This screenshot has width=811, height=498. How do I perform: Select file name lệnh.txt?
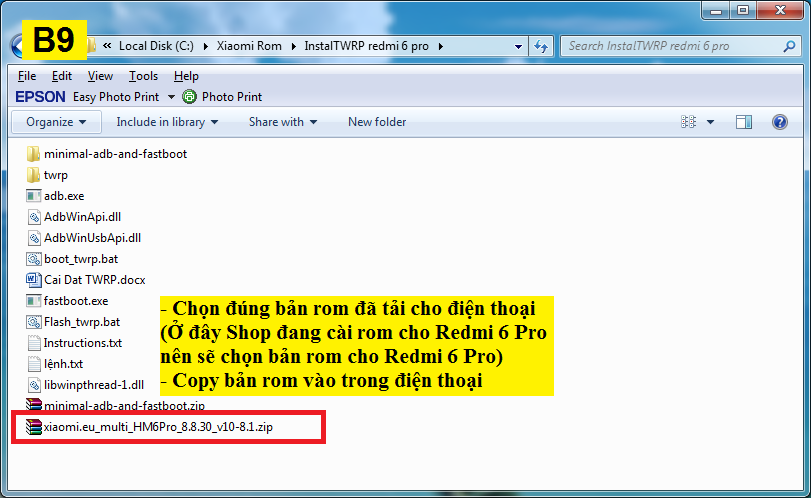pyautogui.click(x=63, y=364)
